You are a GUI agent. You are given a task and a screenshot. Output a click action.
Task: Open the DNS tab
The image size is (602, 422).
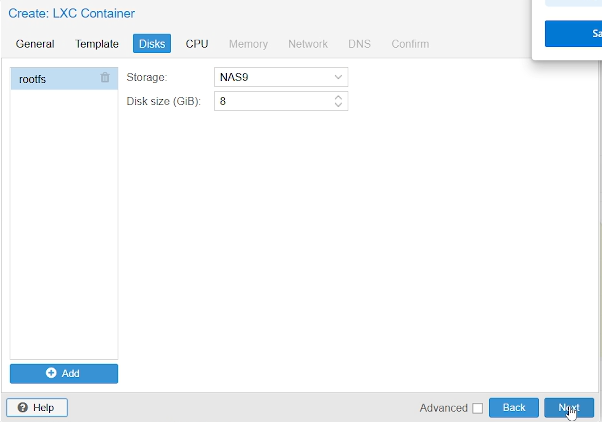(x=359, y=44)
